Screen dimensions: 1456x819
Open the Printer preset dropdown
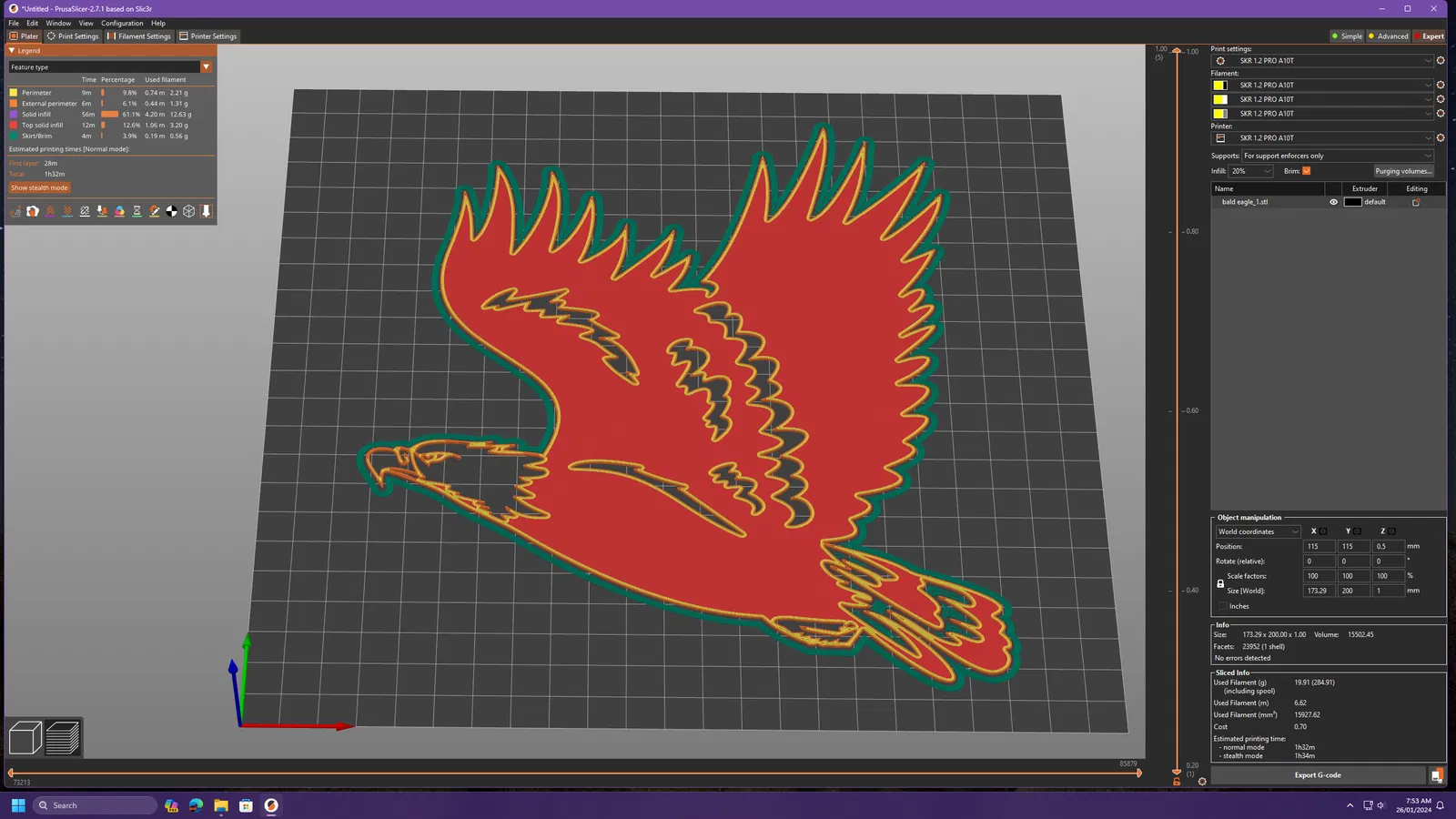(1323, 138)
